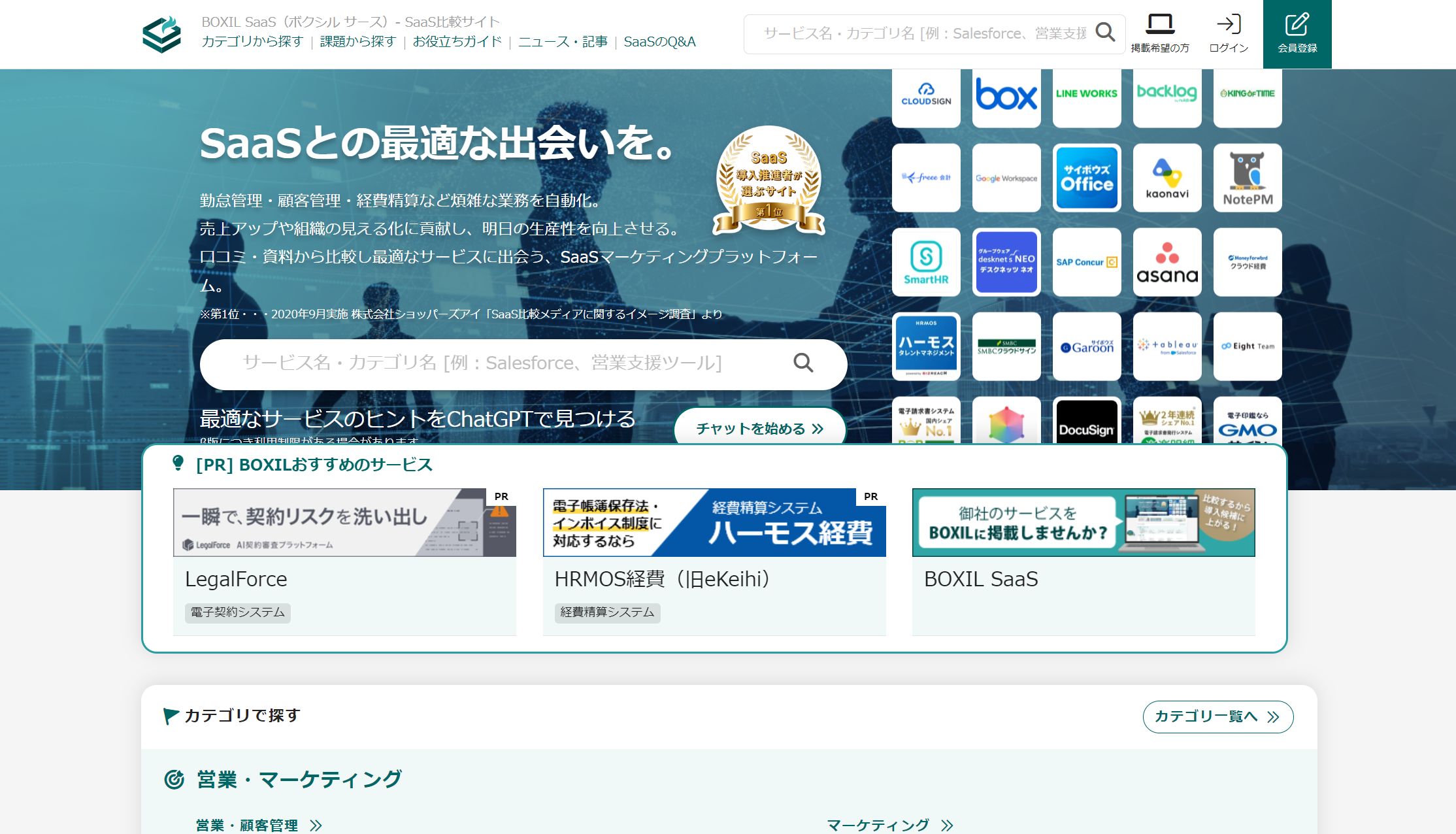Open お役立ちガイド menu item

click(x=457, y=42)
